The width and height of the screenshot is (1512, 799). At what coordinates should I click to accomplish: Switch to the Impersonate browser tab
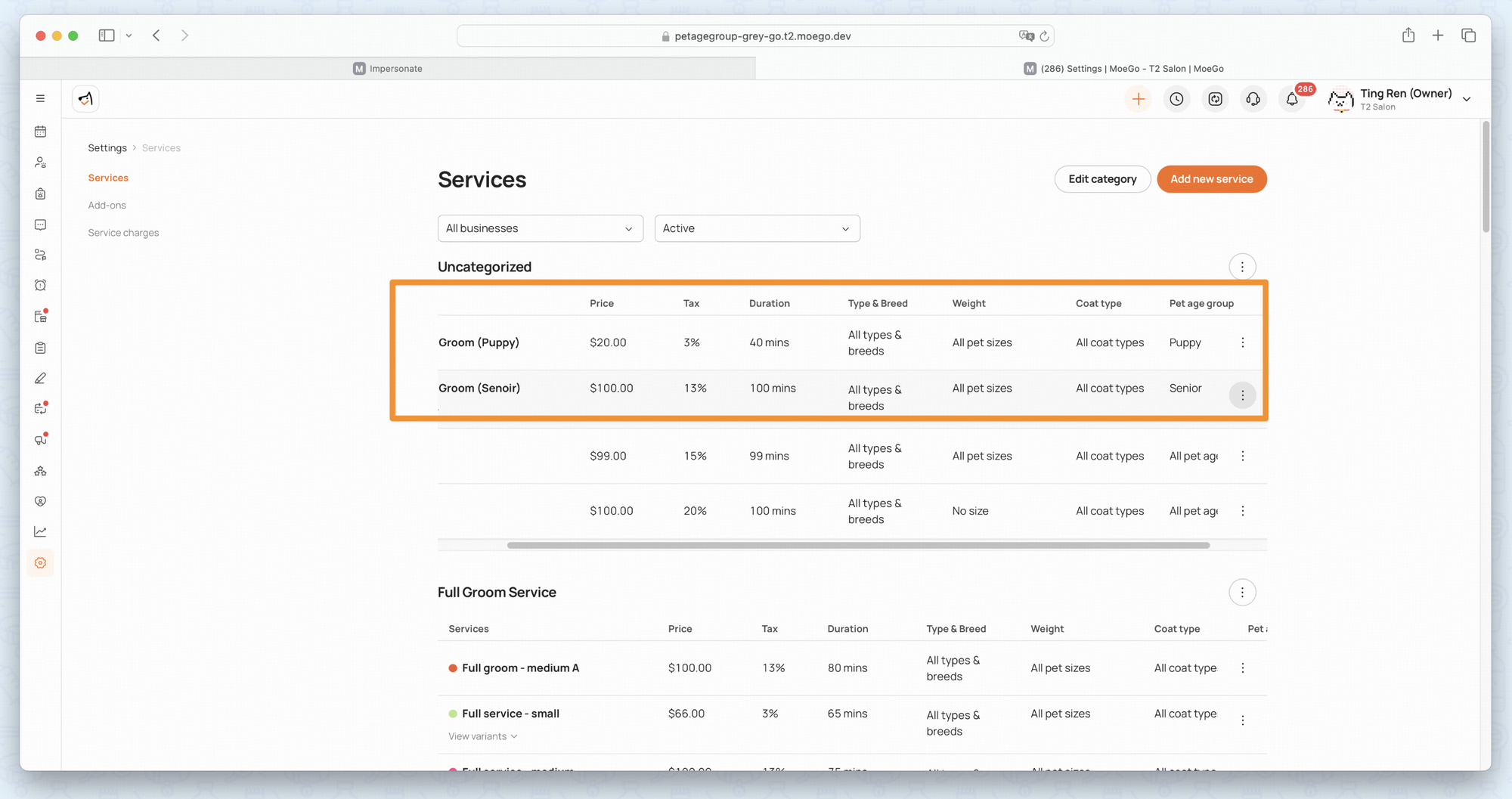[x=388, y=69]
